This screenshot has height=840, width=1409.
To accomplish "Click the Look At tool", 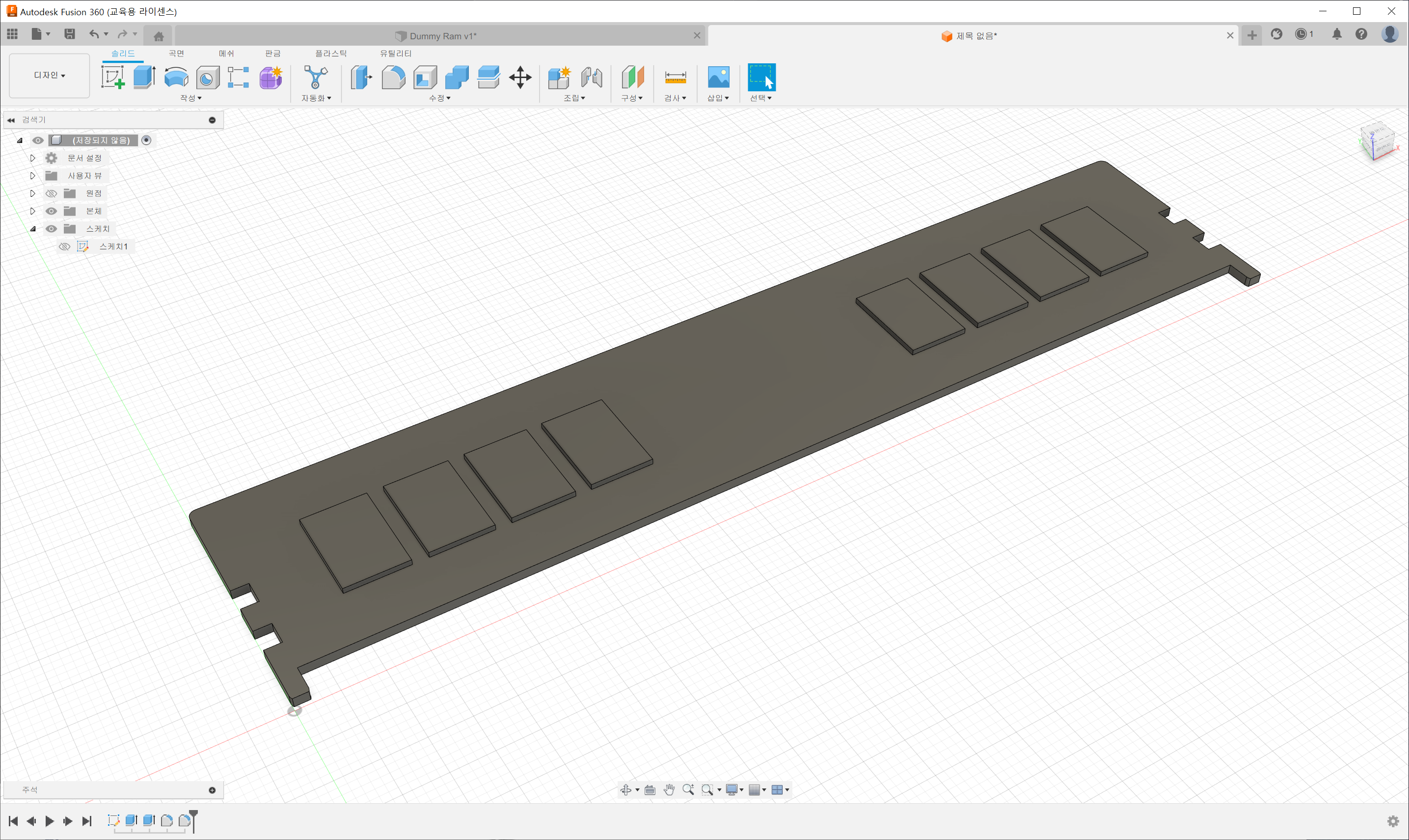I will pos(650,789).
